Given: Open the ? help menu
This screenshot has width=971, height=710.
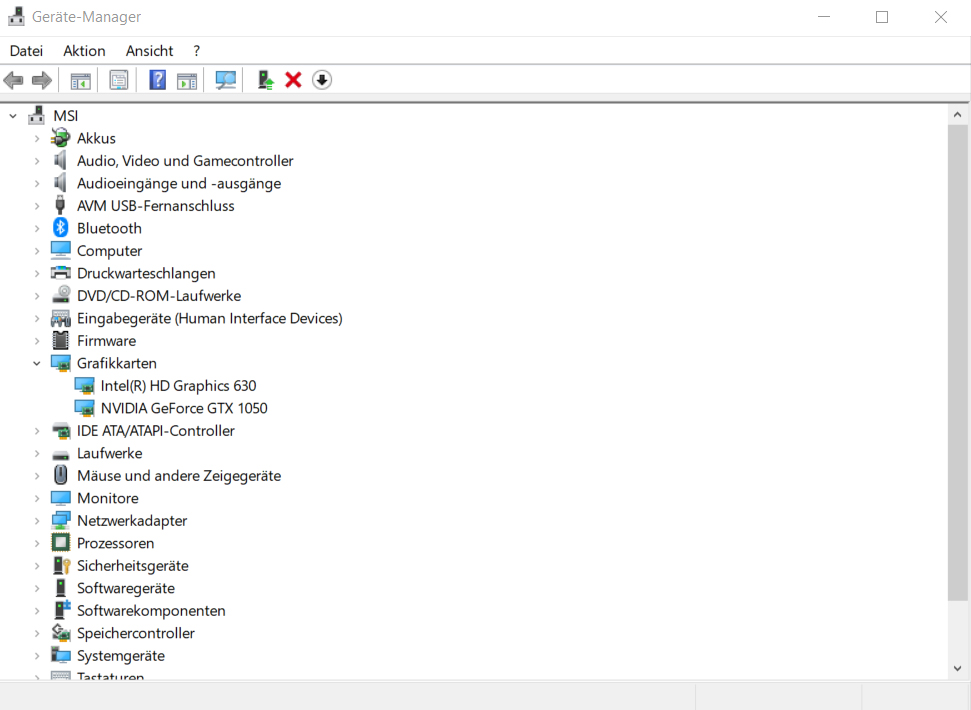Looking at the screenshot, I should [197, 51].
